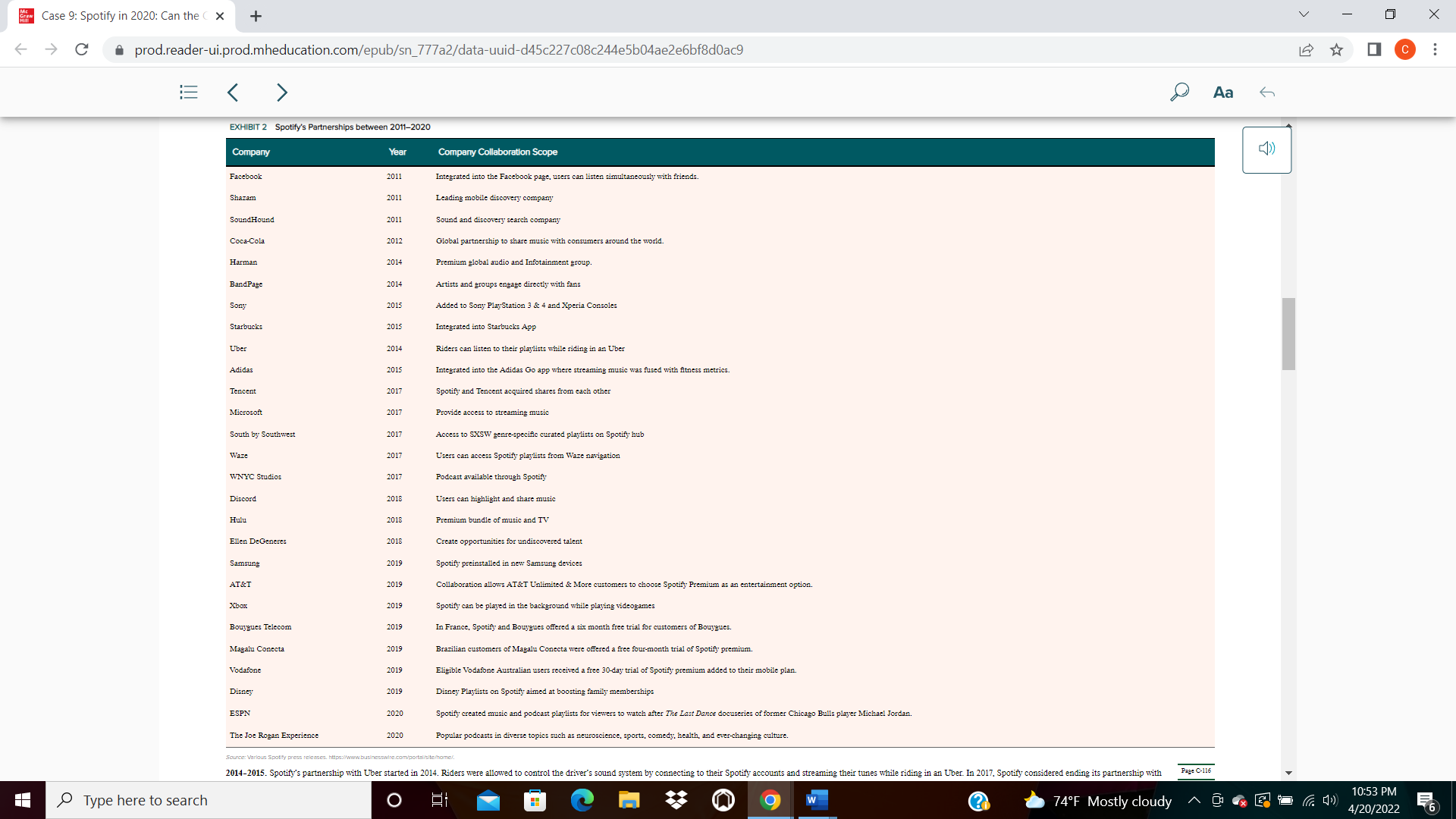Select the Disney collaboration scope text
Image resolution: width=1456 pixels, height=819 pixels.
pyautogui.click(x=544, y=692)
